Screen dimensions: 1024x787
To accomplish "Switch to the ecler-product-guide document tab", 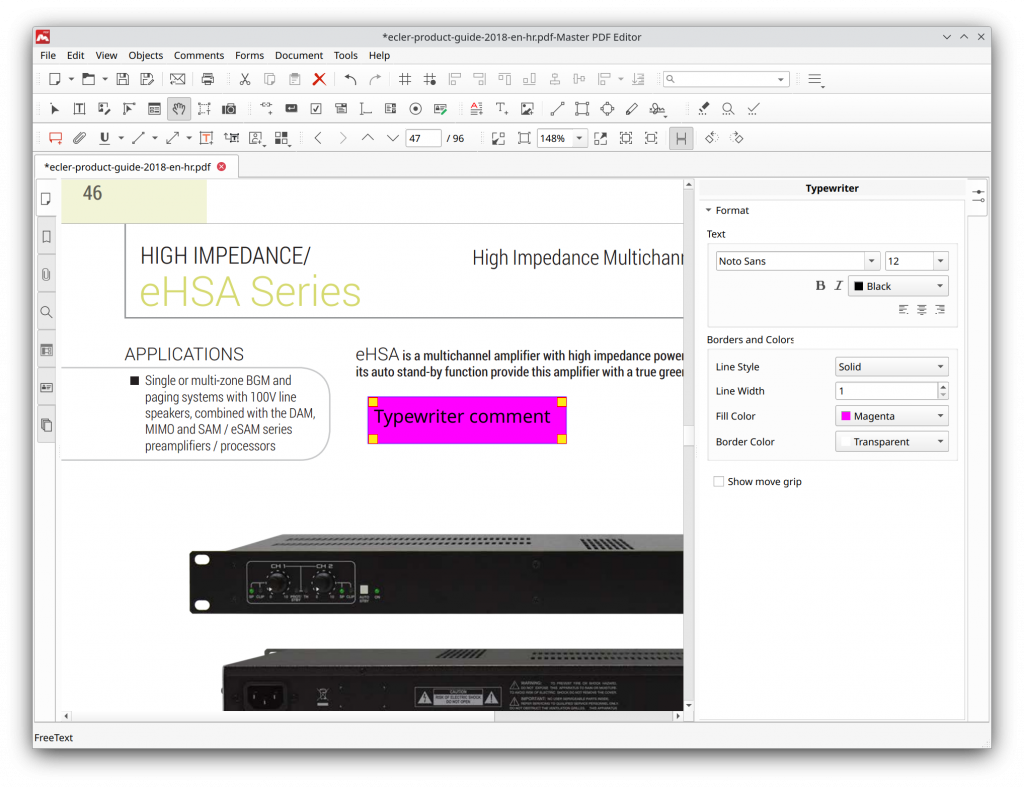I will point(130,167).
